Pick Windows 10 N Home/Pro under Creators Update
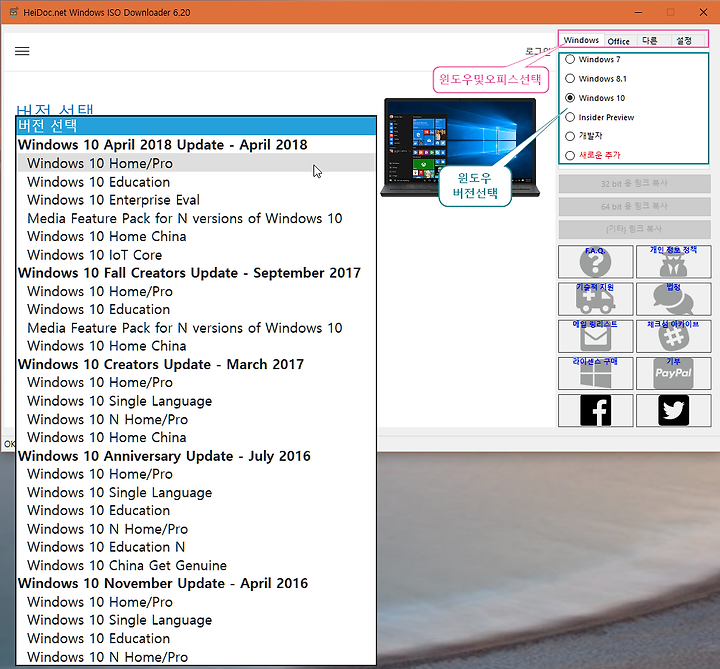This screenshot has height=669, width=720. pyautogui.click(x=196, y=419)
